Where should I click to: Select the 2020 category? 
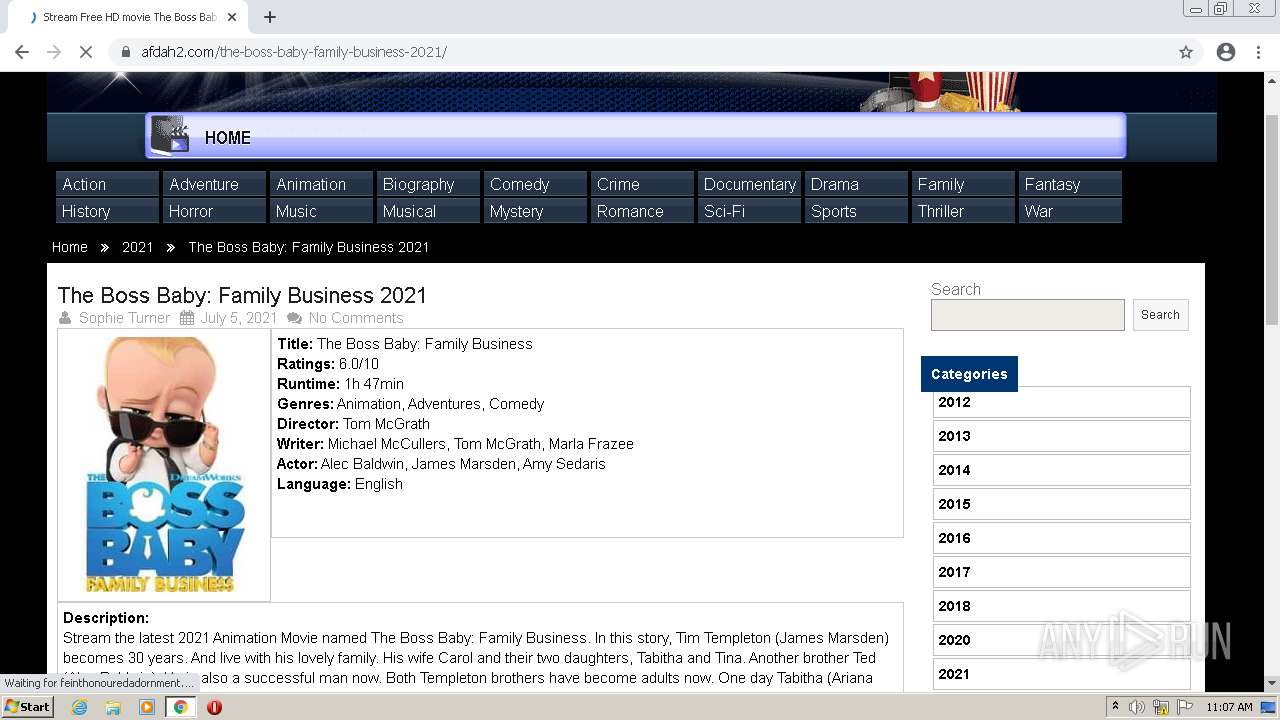[1061, 640]
